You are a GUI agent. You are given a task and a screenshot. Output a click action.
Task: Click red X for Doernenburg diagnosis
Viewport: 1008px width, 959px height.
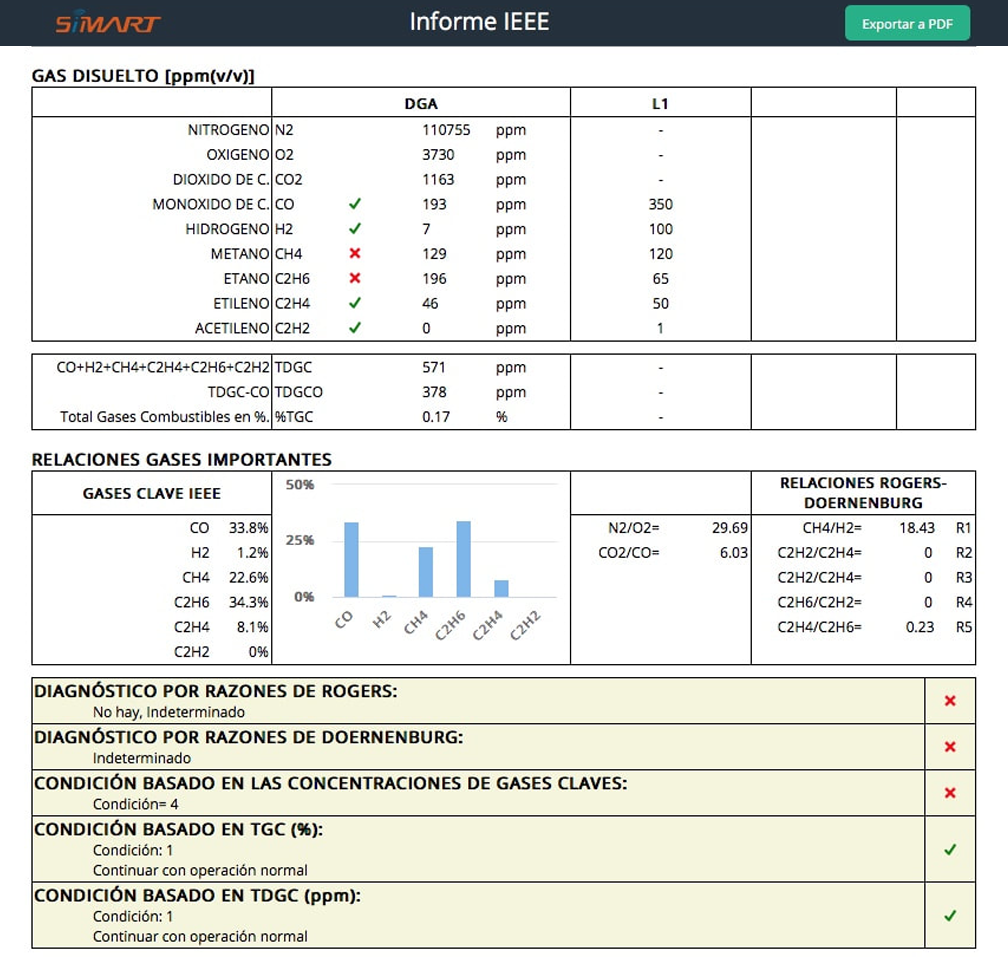pos(950,747)
